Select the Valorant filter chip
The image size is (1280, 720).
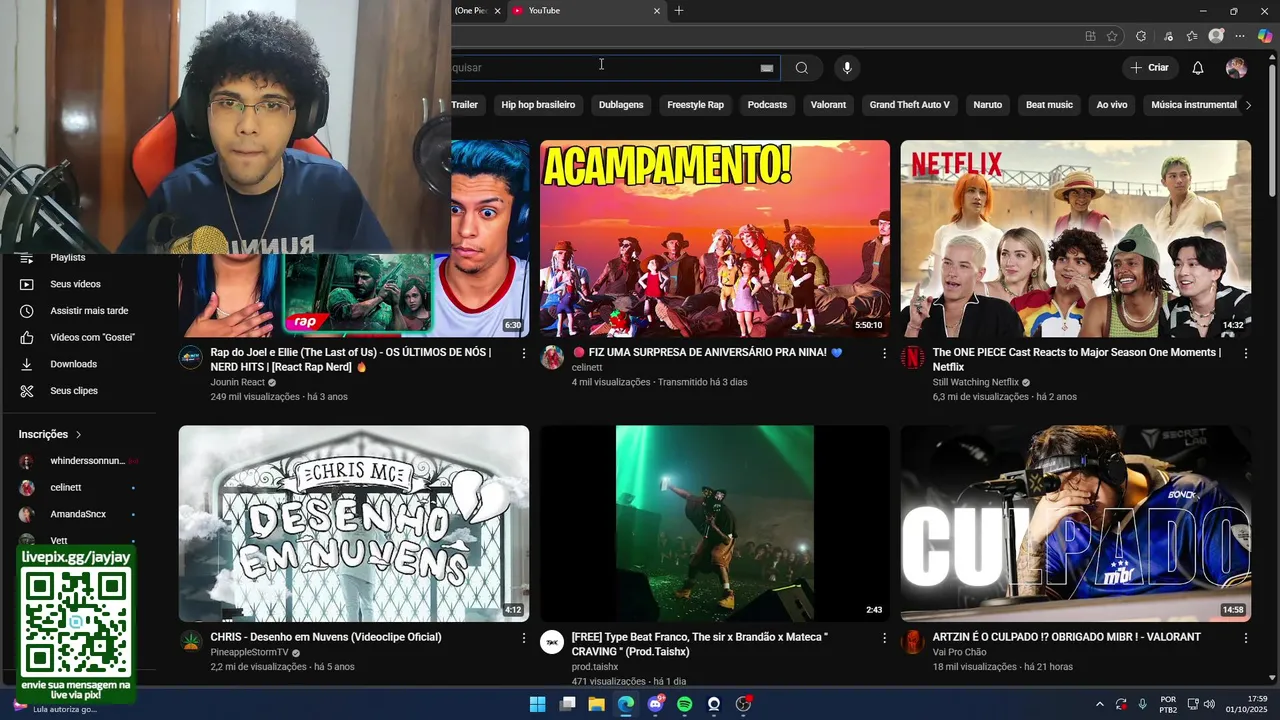828,105
